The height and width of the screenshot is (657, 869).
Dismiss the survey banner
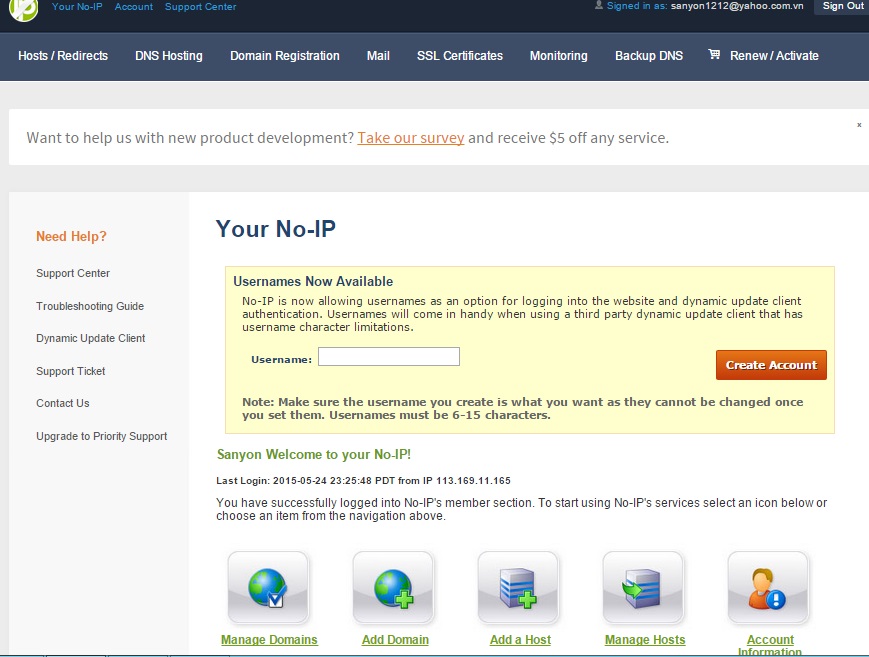pyautogui.click(x=859, y=125)
